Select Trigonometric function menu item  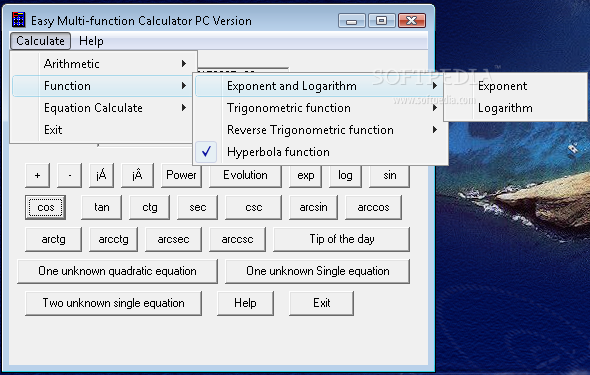[320, 108]
